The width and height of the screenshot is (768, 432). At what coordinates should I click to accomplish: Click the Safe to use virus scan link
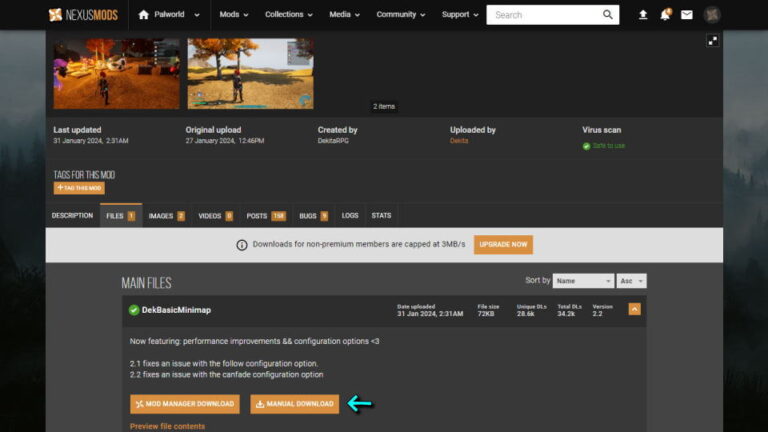point(609,146)
